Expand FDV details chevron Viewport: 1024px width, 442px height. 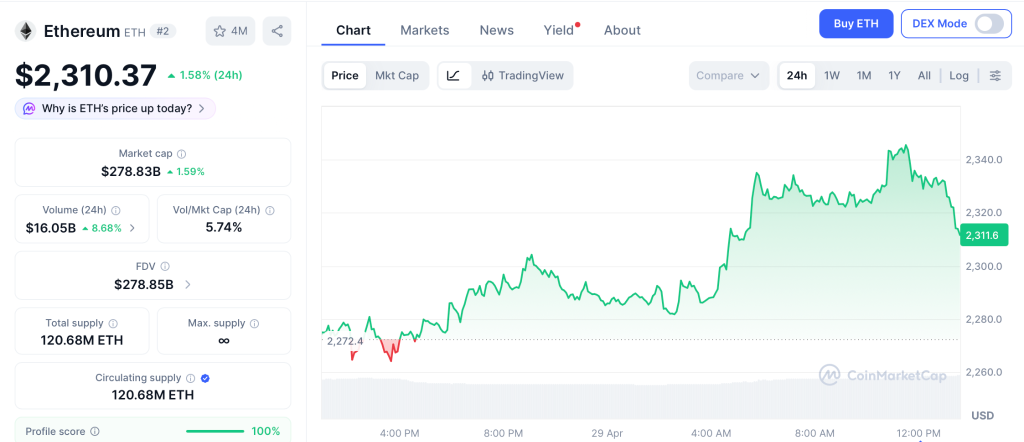click(187, 285)
